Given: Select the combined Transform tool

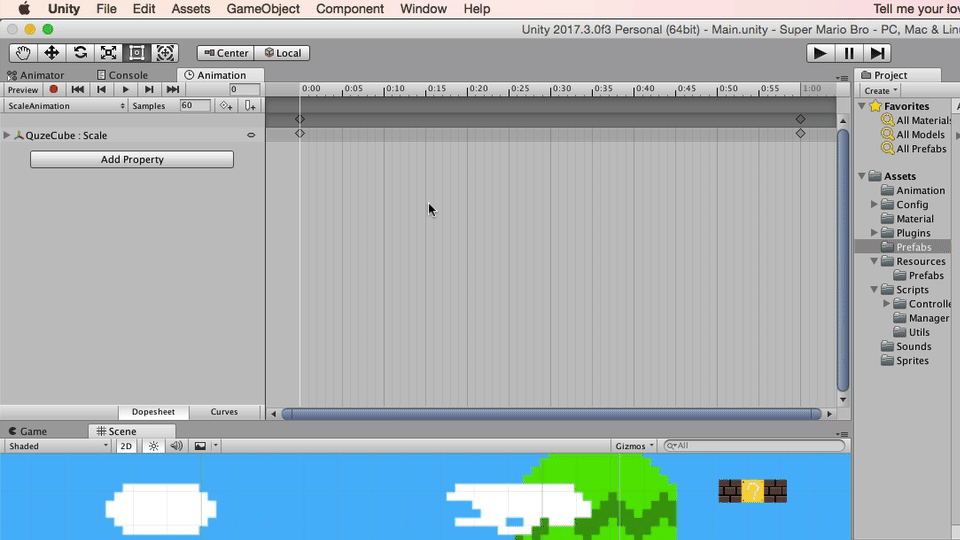Looking at the screenshot, I should click(165, 53).
